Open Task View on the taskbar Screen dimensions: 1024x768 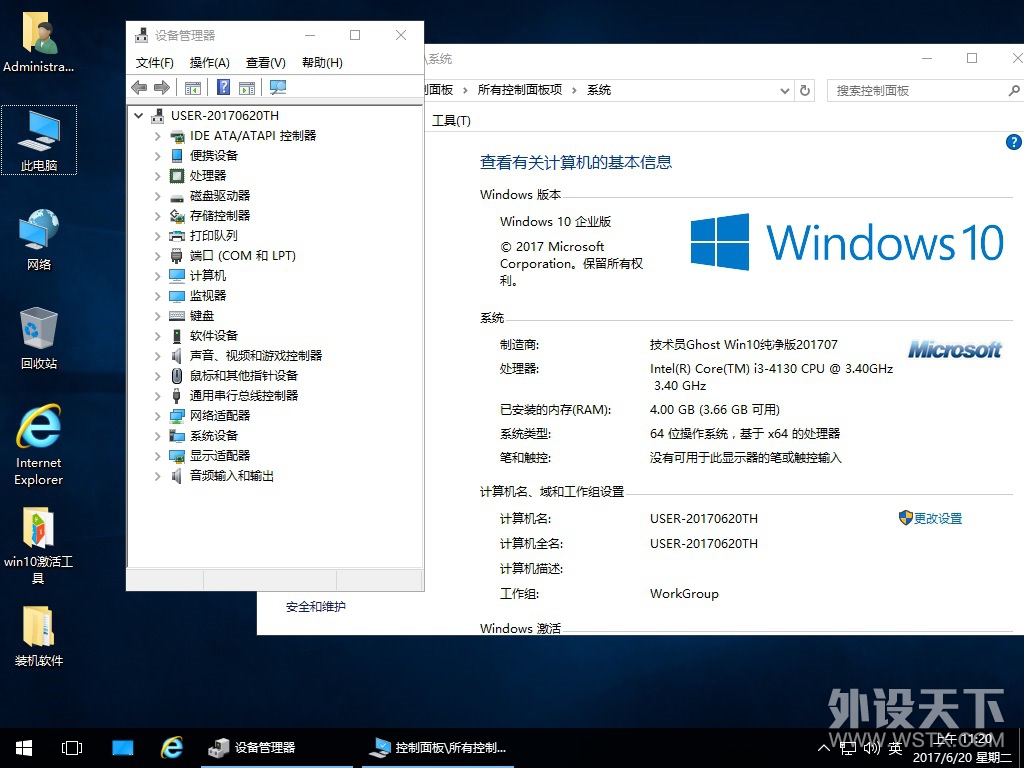coord(72,748)
